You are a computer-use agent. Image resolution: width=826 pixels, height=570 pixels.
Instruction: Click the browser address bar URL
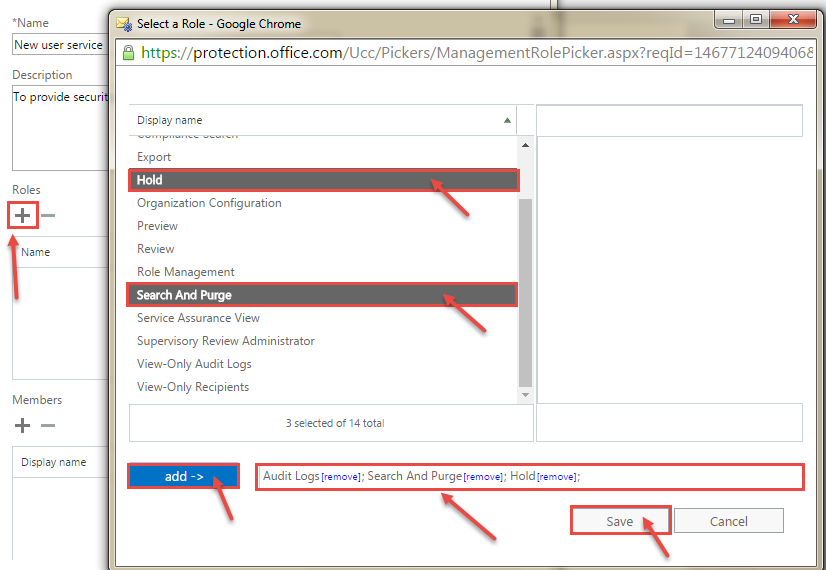coord(477,53)
